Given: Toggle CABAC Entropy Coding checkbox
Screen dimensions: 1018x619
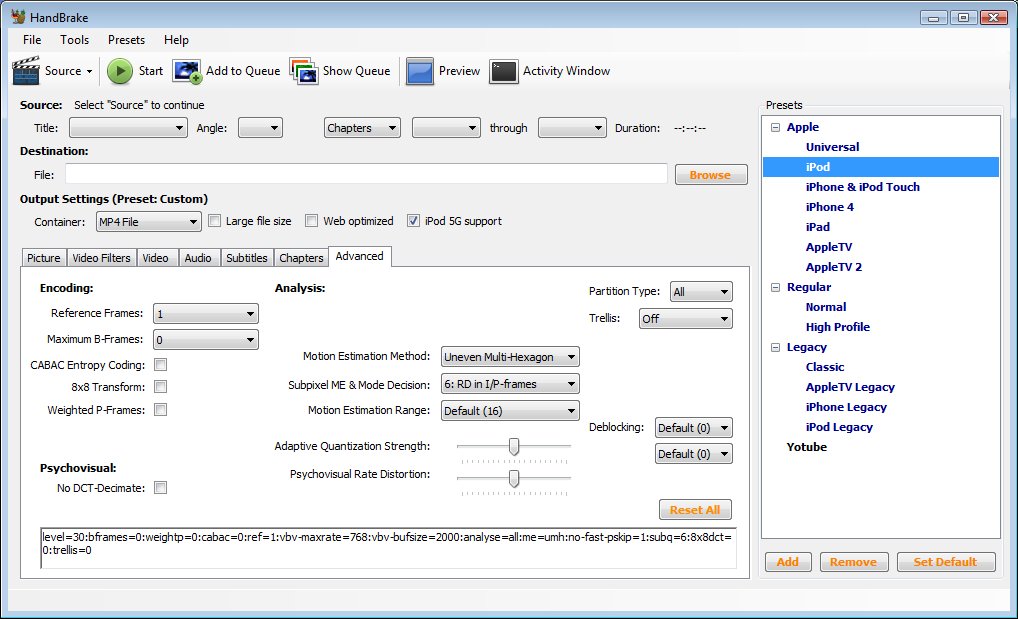Looking at the screenshot, I should coord(160,364).
